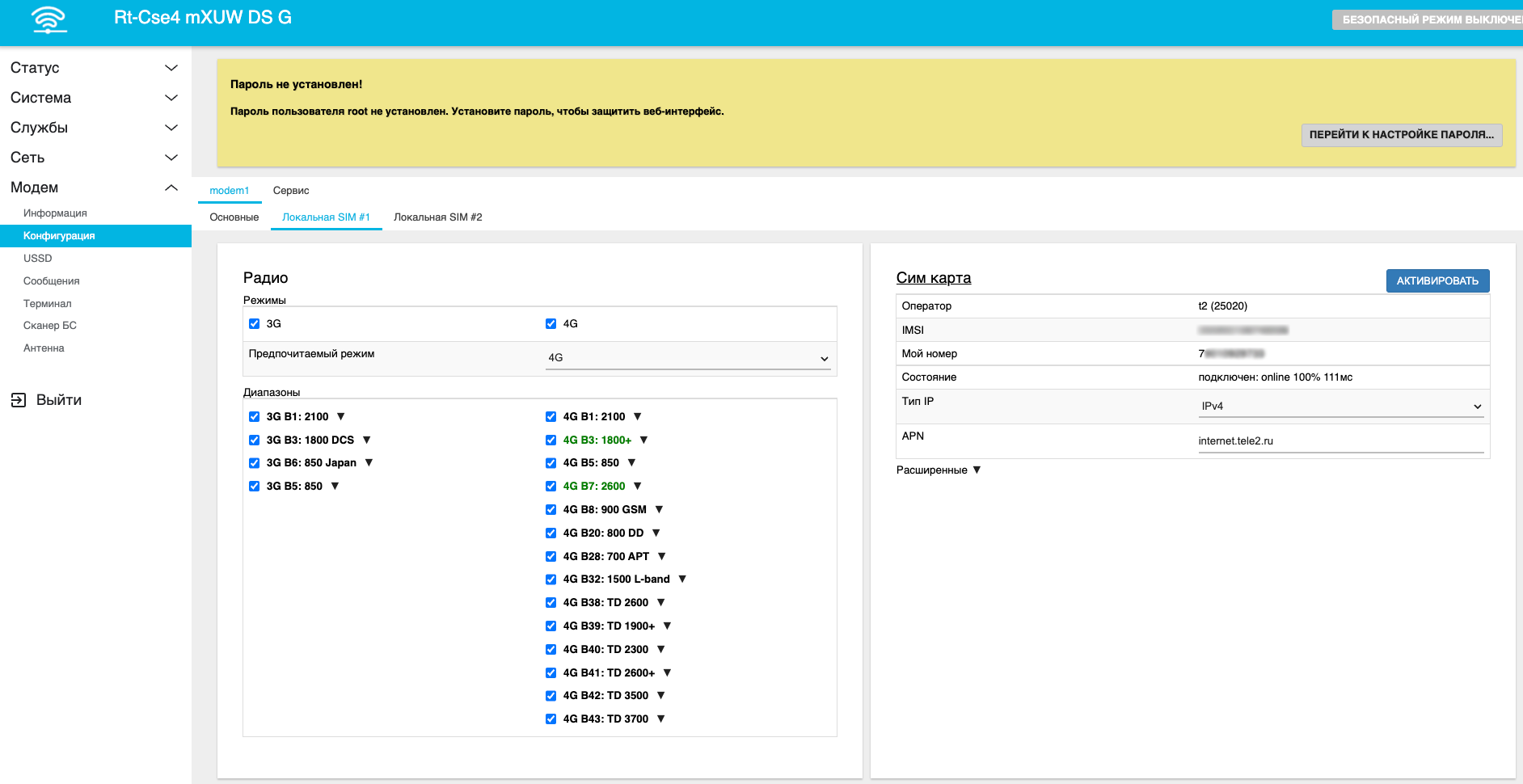Switch to the Локальная SIM #2 tab

pyautogui.click(x=437, y=217)
